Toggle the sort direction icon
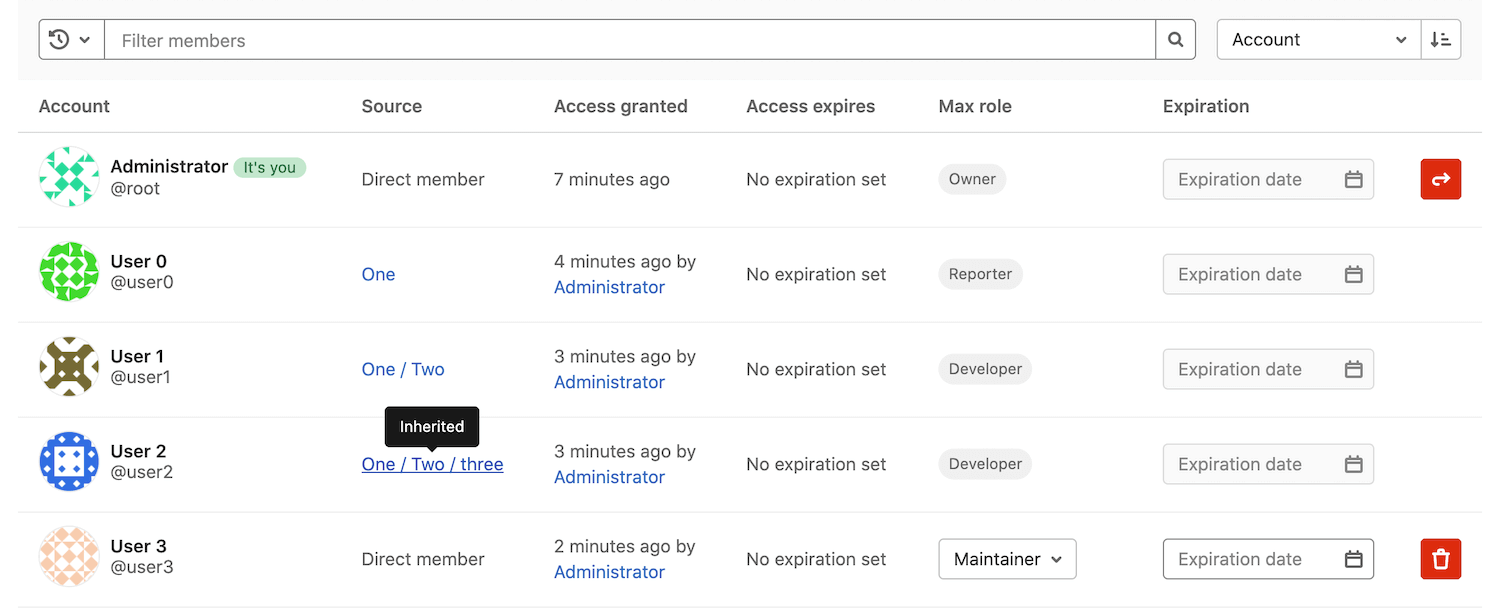Screen dimensions: 1500x609 tap(1440, 40)
